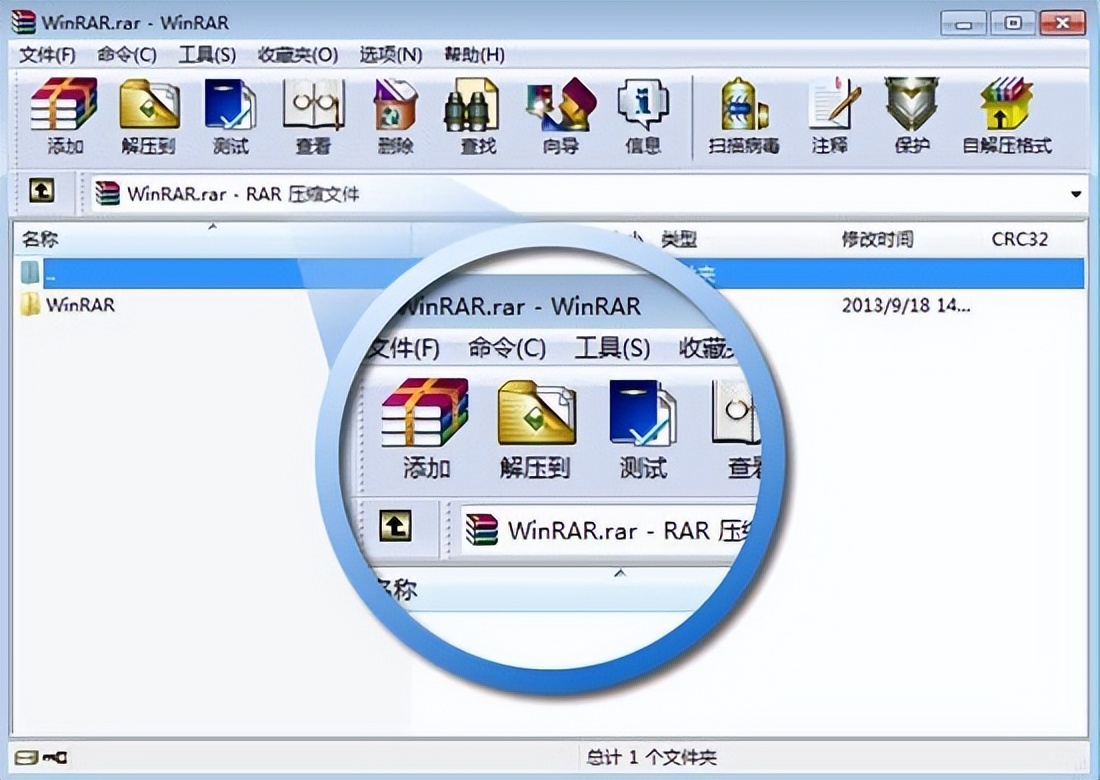Open the 工具(S) menu

pyautogui.click(x=207, y=55)
